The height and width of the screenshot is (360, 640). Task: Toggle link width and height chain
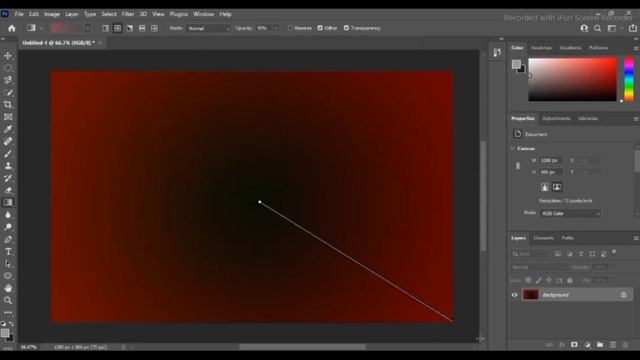[x=518, y=166]
